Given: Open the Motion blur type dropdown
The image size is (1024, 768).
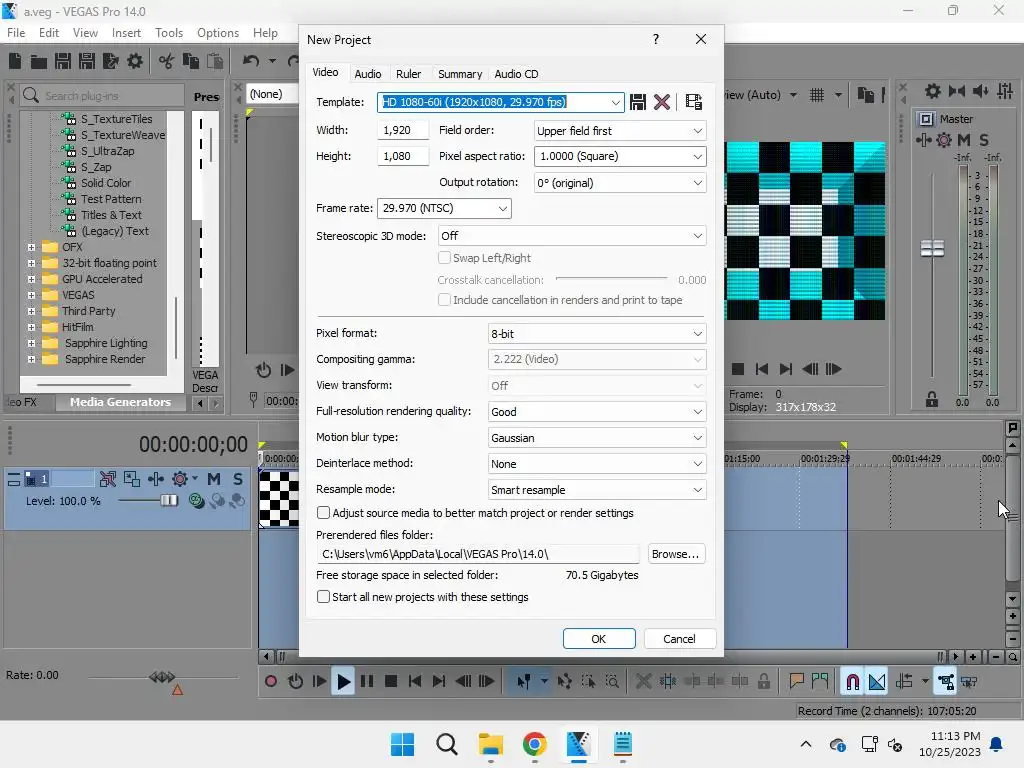Looking at the screenshot, I should click(597, 438).
